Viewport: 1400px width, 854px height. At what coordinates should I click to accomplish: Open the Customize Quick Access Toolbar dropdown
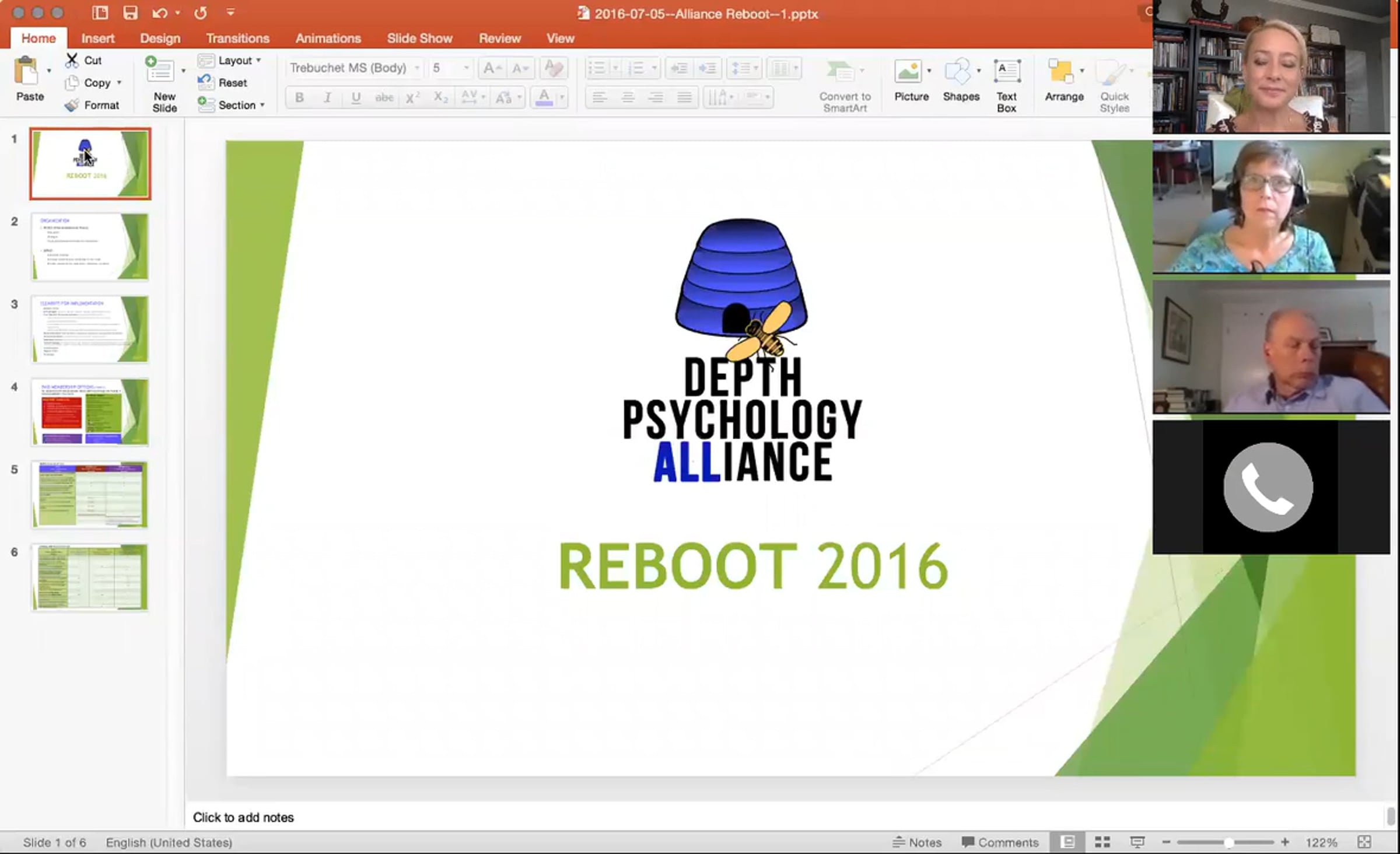pos(230,12)
